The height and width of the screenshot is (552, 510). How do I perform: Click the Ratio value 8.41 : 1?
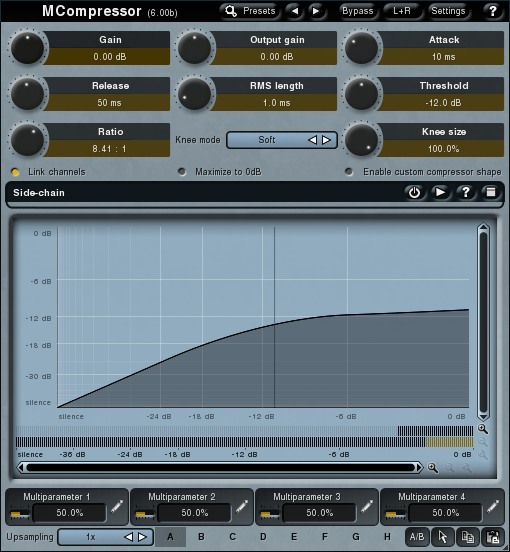coord(109,149)
